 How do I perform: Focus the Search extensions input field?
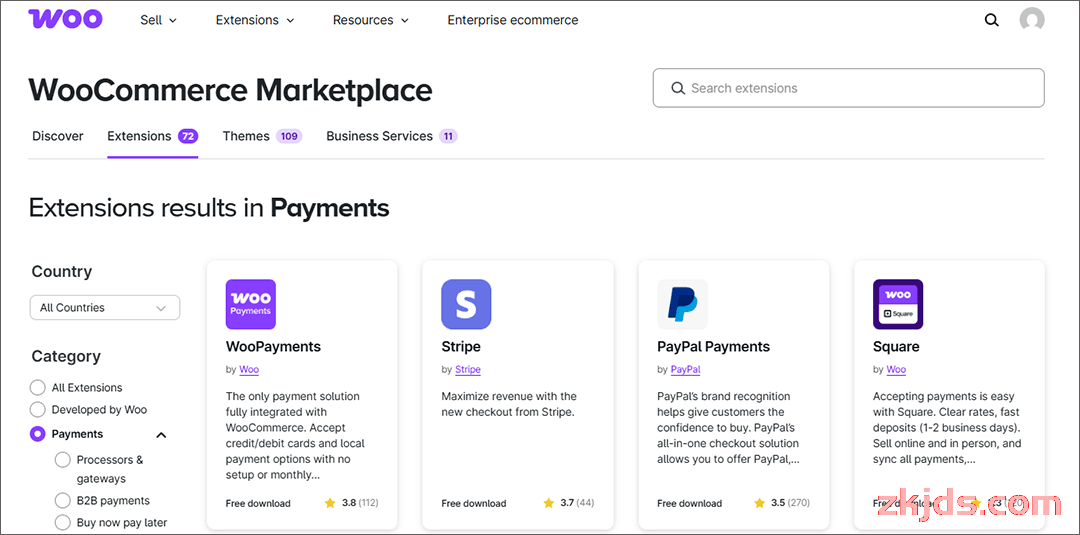point(849,88)
